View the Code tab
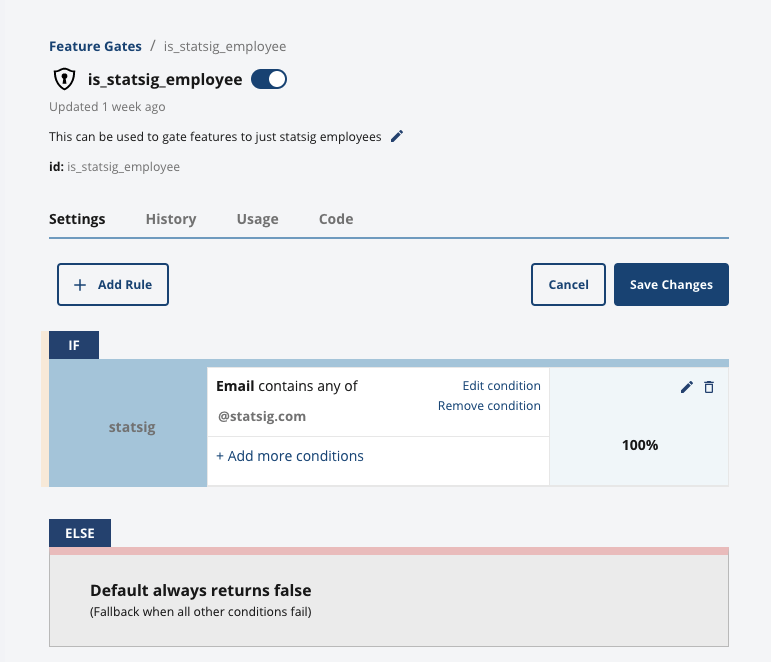This screenshot has height=662, width=771. (336, 219)
